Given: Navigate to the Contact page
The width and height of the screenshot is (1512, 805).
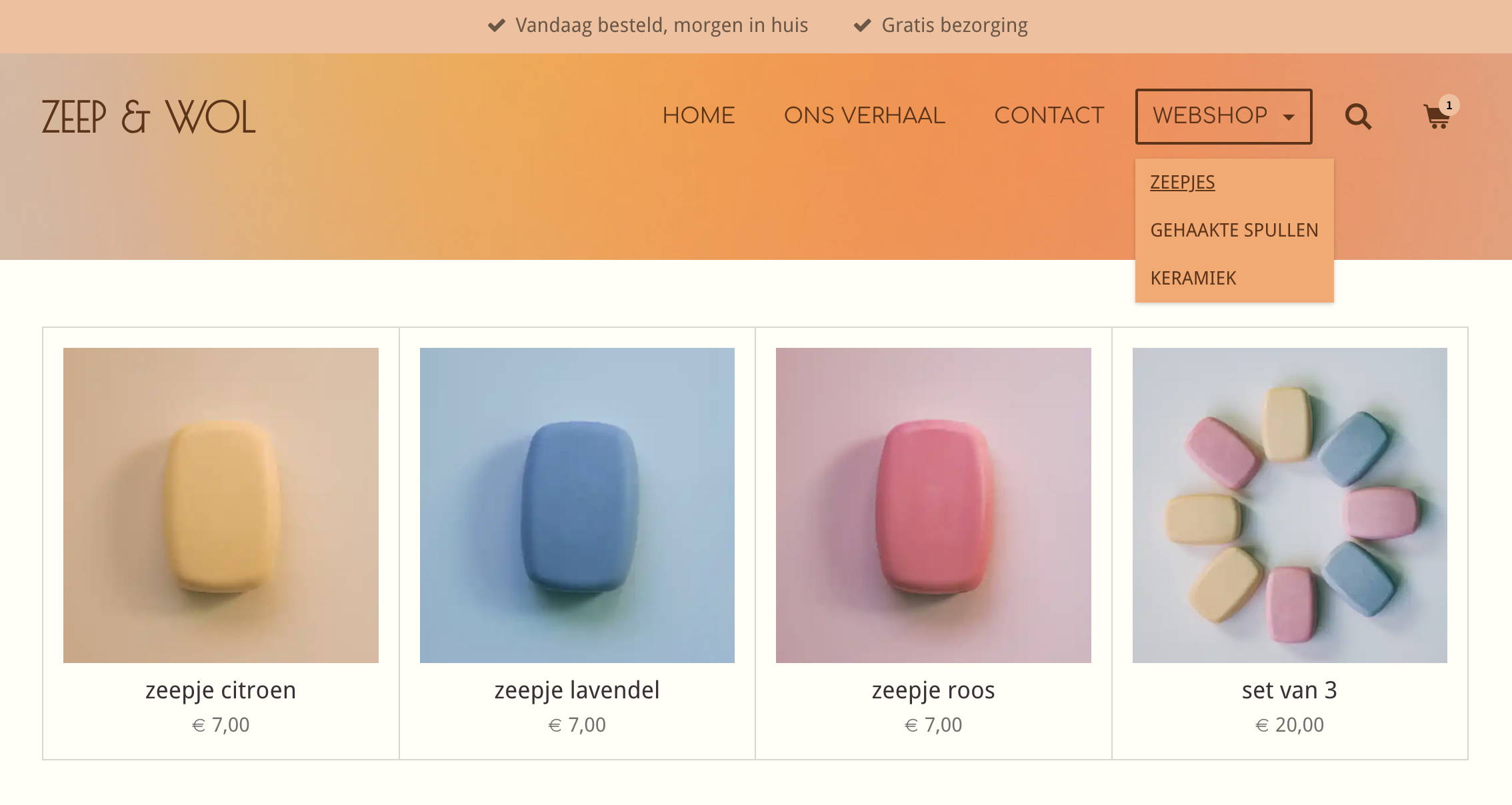Looking at the screenshot, I should 1049,115.
